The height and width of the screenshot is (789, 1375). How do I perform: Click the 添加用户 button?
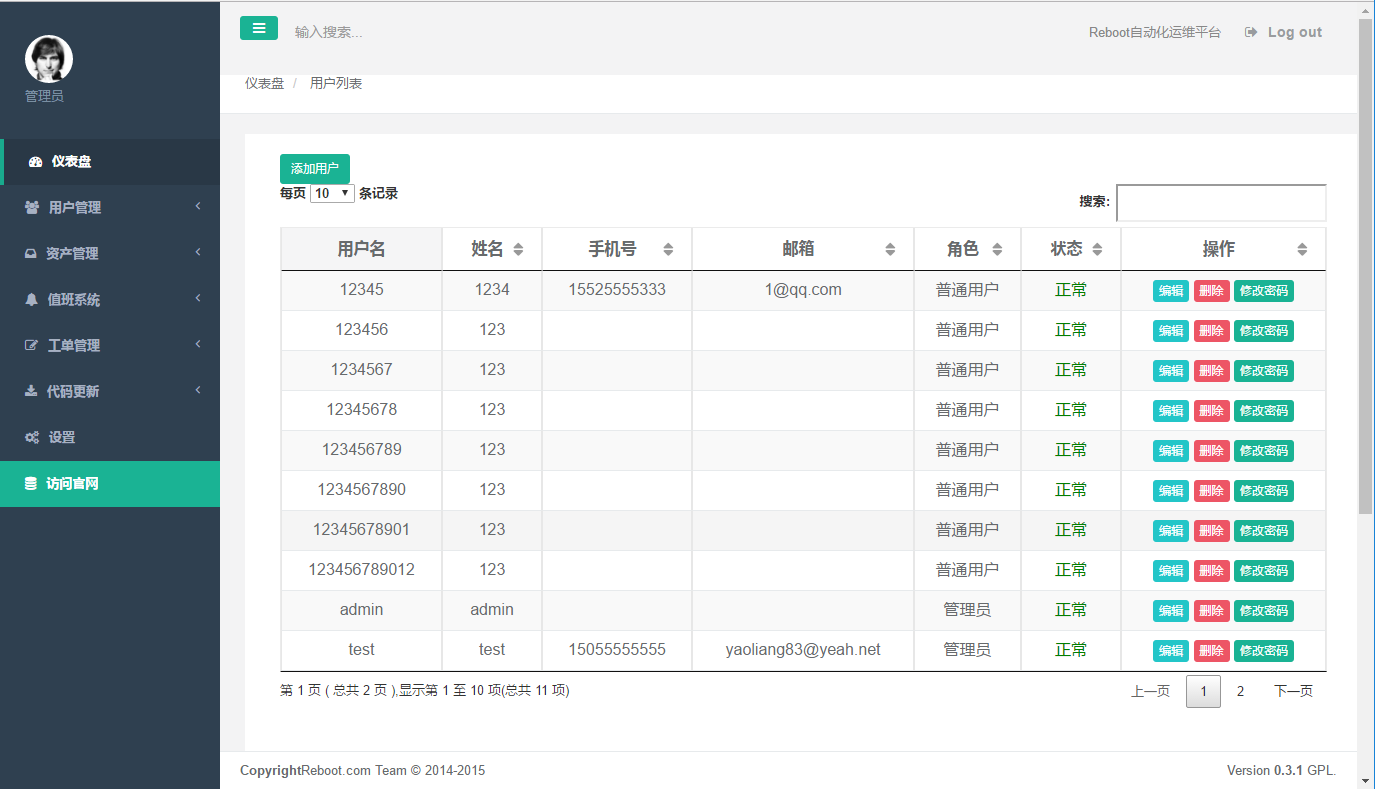click(x=314, y=168)
